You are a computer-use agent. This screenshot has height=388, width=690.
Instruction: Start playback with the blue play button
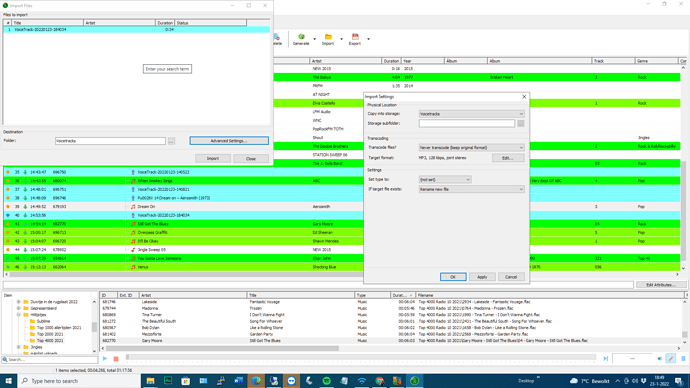click(x=105, y=359)
